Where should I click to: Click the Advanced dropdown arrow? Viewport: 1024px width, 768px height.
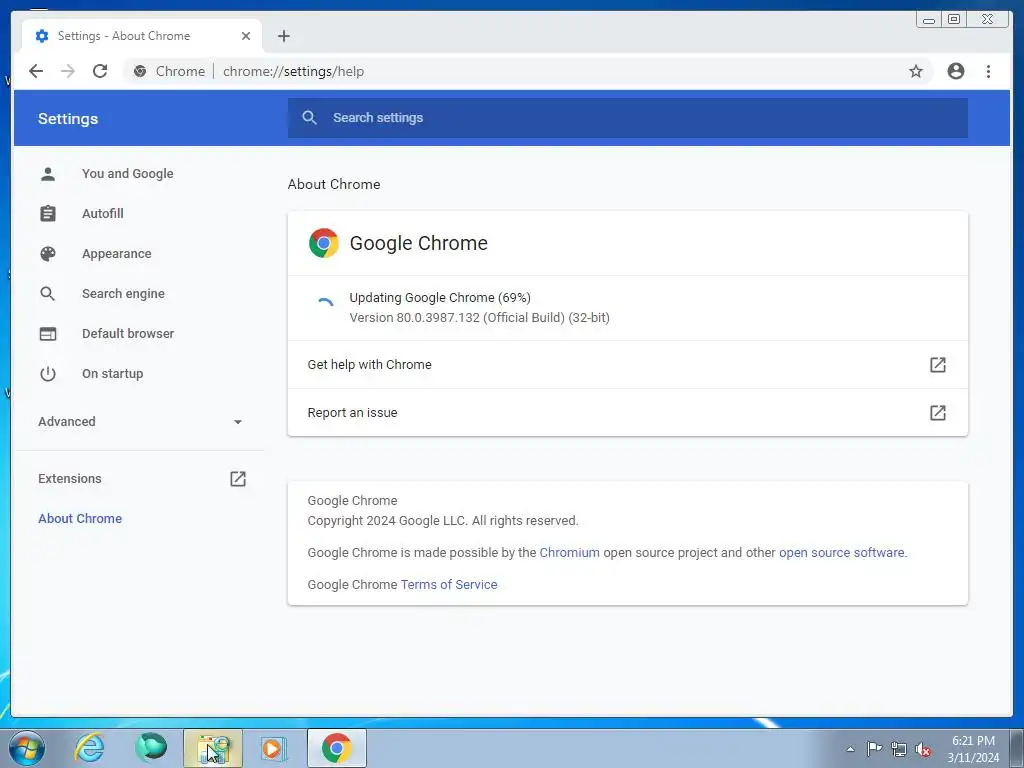238,423
